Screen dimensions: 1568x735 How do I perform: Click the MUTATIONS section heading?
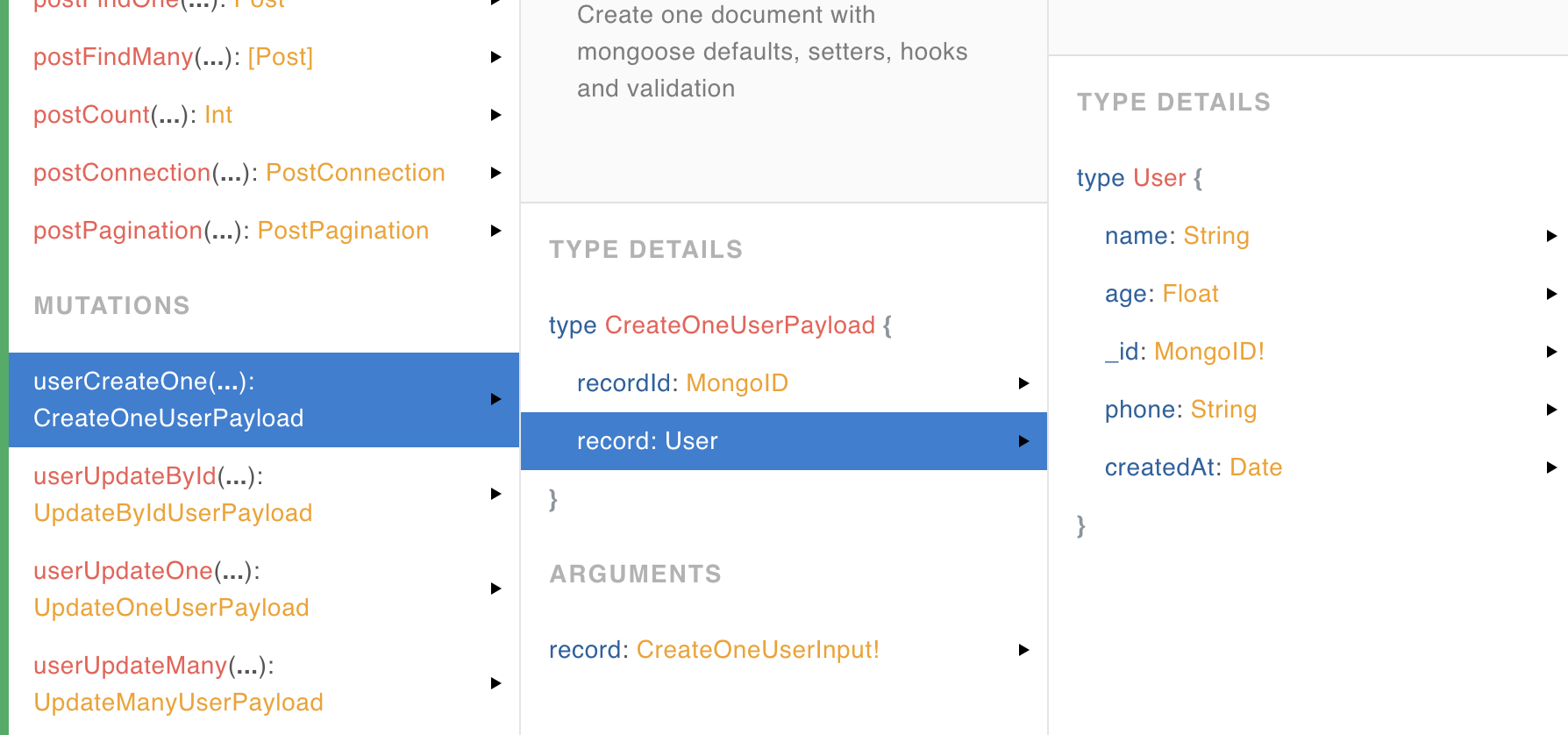coord(111,306)
